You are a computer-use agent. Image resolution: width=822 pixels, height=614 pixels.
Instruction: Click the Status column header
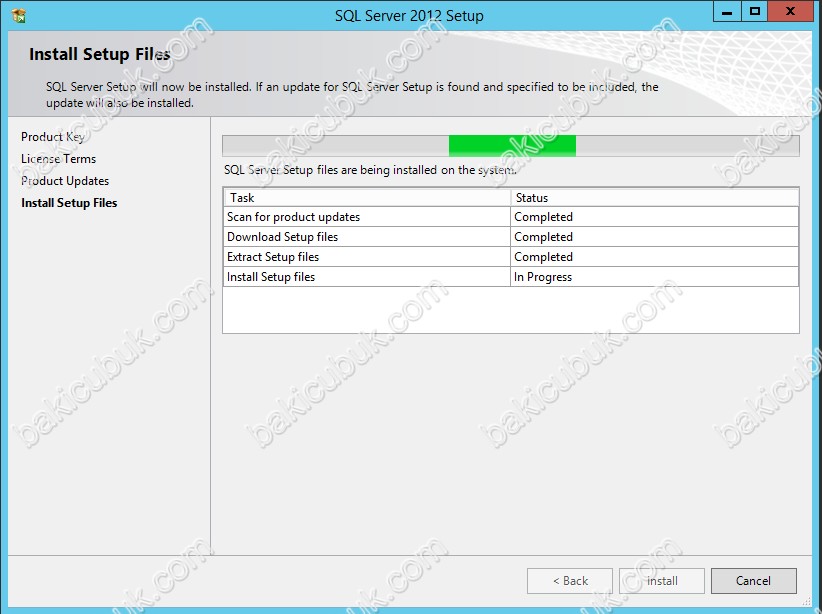[654, 198]
